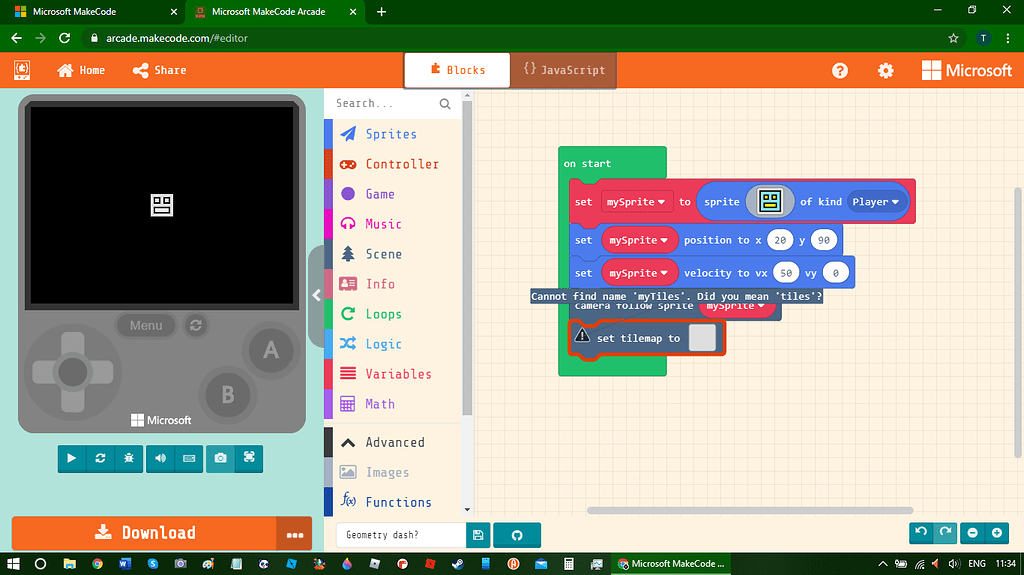Edit the y position value 90

pos(824,240)
